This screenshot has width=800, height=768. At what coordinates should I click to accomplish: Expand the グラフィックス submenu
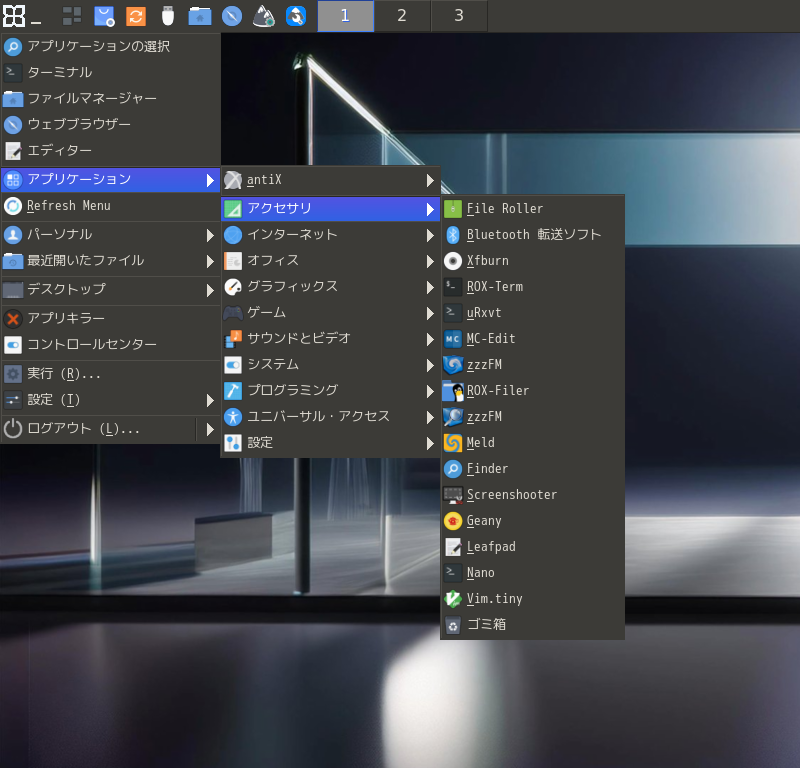292,287
